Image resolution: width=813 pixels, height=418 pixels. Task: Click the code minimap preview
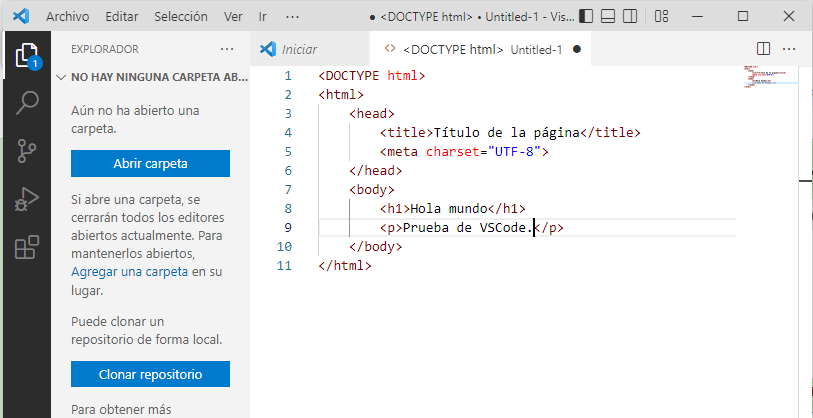tap(770, 76)
